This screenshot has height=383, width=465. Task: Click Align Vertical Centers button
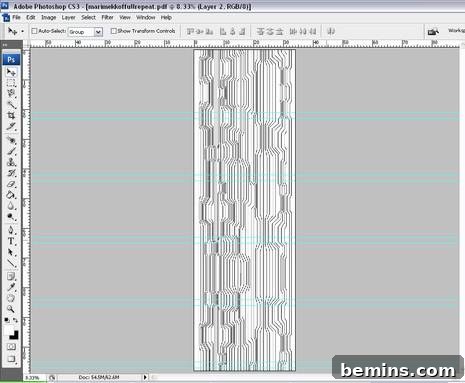pos(200,32)
